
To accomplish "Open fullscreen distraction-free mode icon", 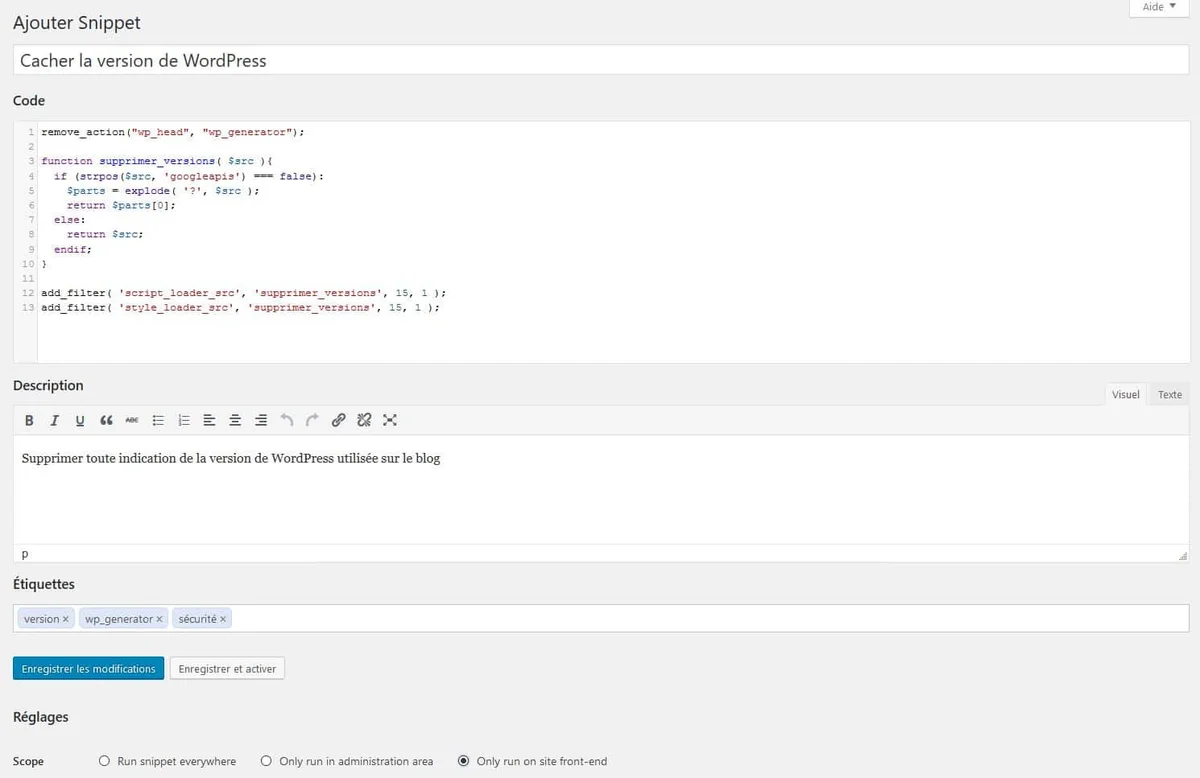I will (390, 420).
